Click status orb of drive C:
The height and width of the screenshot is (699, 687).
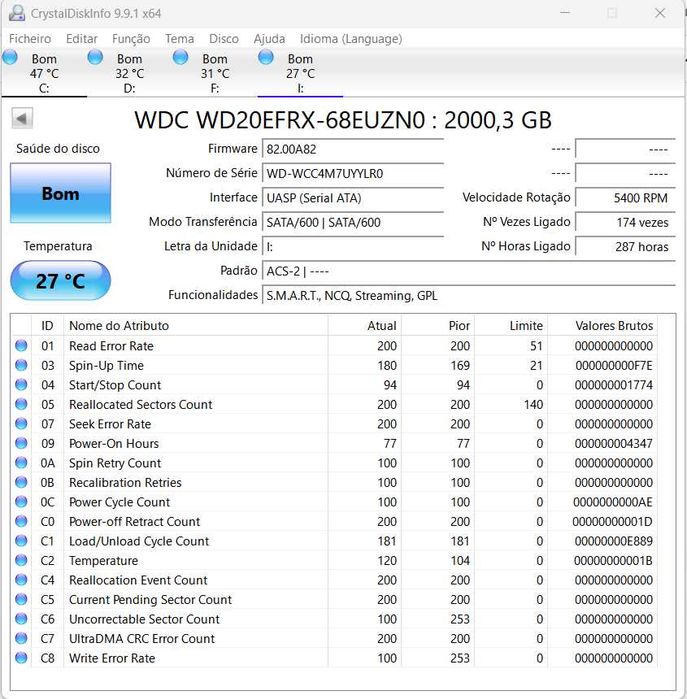click(10, 58)
